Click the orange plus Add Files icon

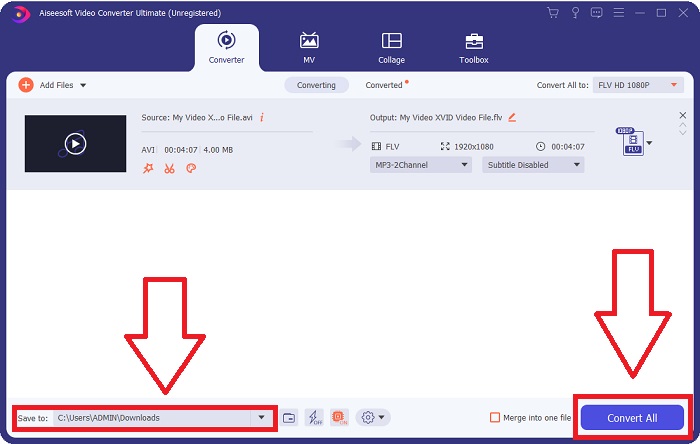point(26,85)
